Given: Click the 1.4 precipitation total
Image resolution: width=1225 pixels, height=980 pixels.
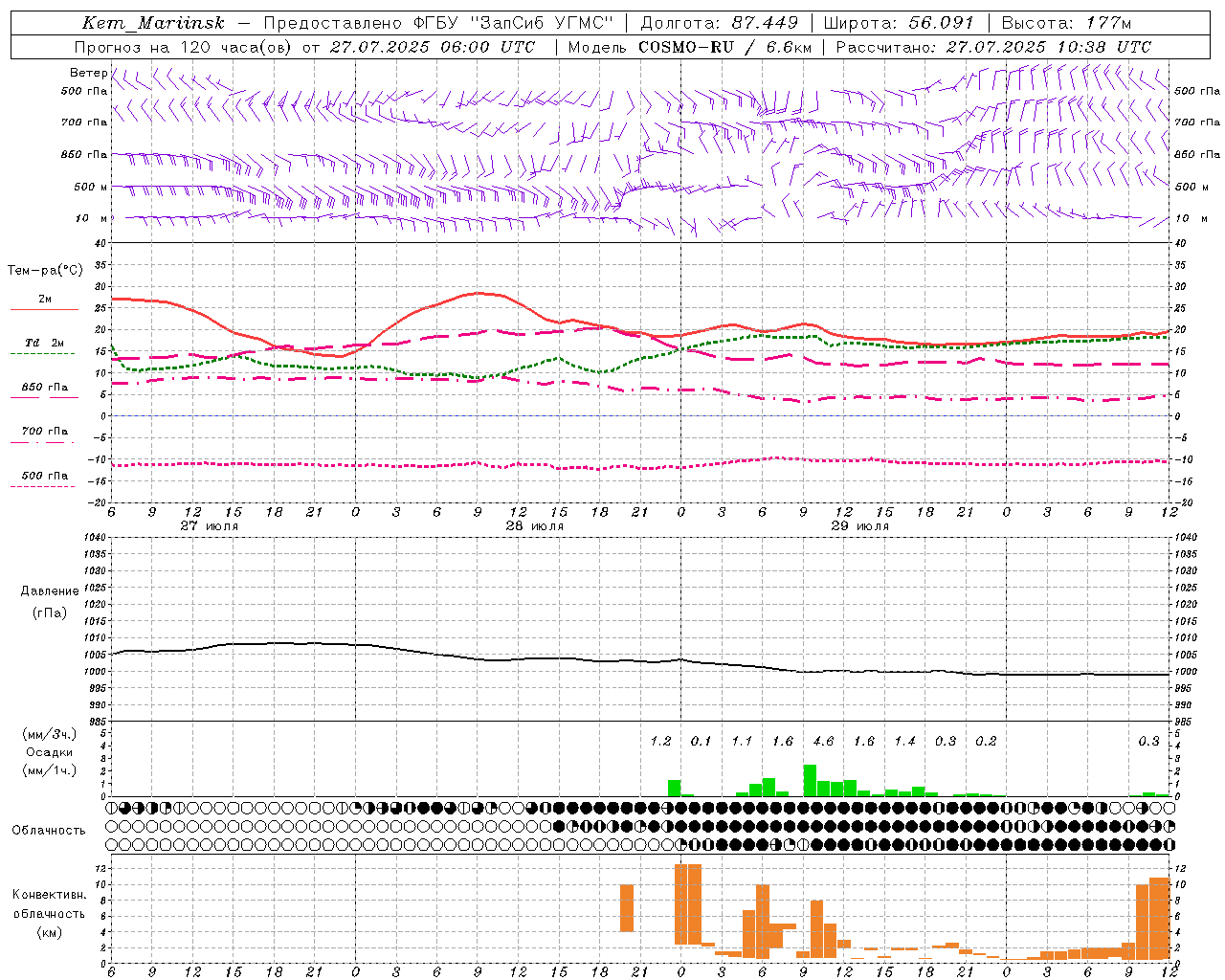Looking at the screenshot, I should point(904,741).
